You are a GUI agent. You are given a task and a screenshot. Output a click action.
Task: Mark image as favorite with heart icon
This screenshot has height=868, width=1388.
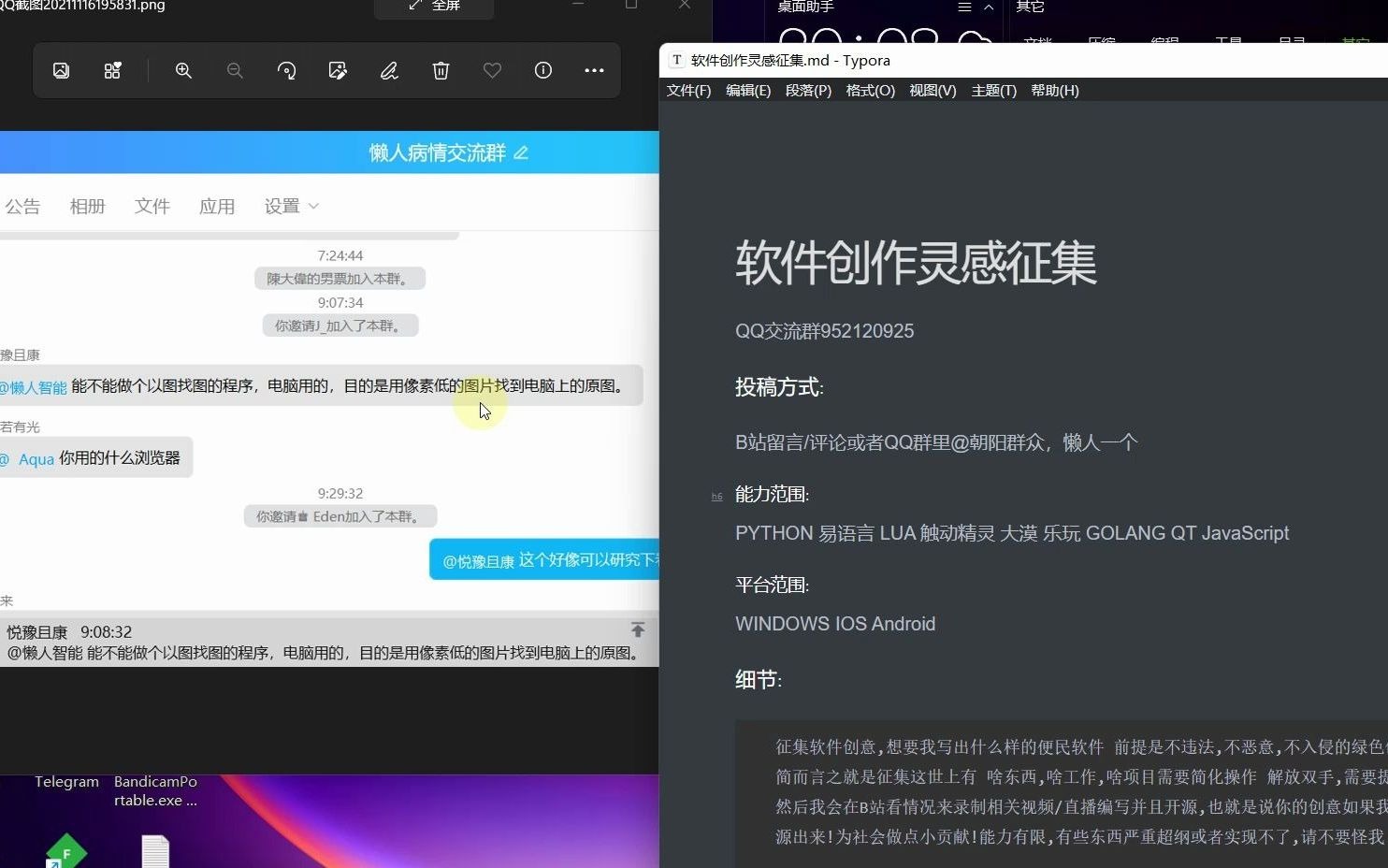point(492,70)
